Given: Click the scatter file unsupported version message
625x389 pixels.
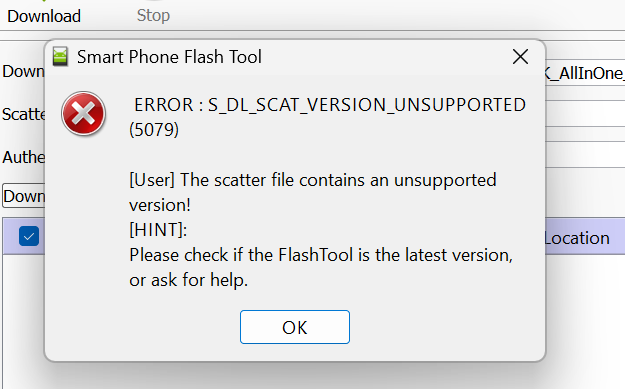Looking at the screenshot, I should tap(312, 192).
